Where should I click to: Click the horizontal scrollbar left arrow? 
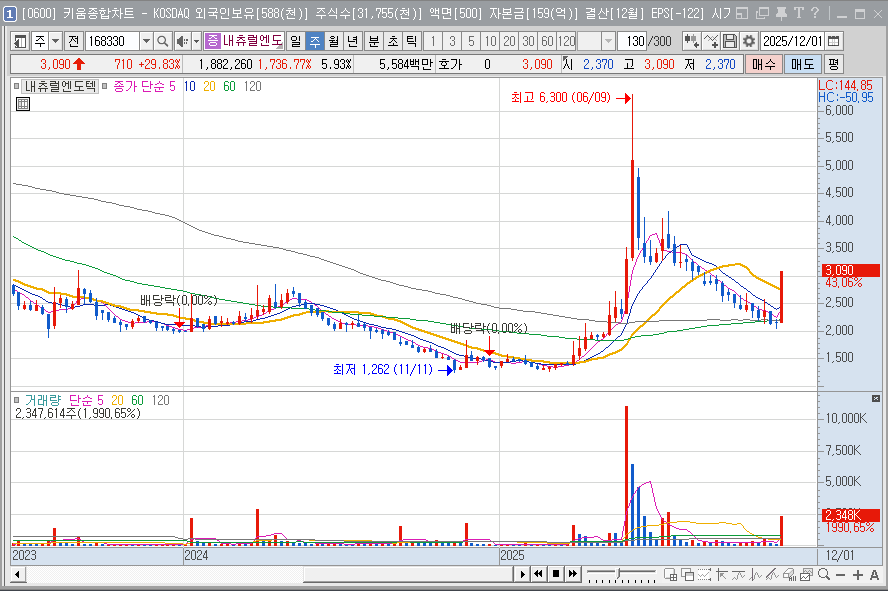18,575
